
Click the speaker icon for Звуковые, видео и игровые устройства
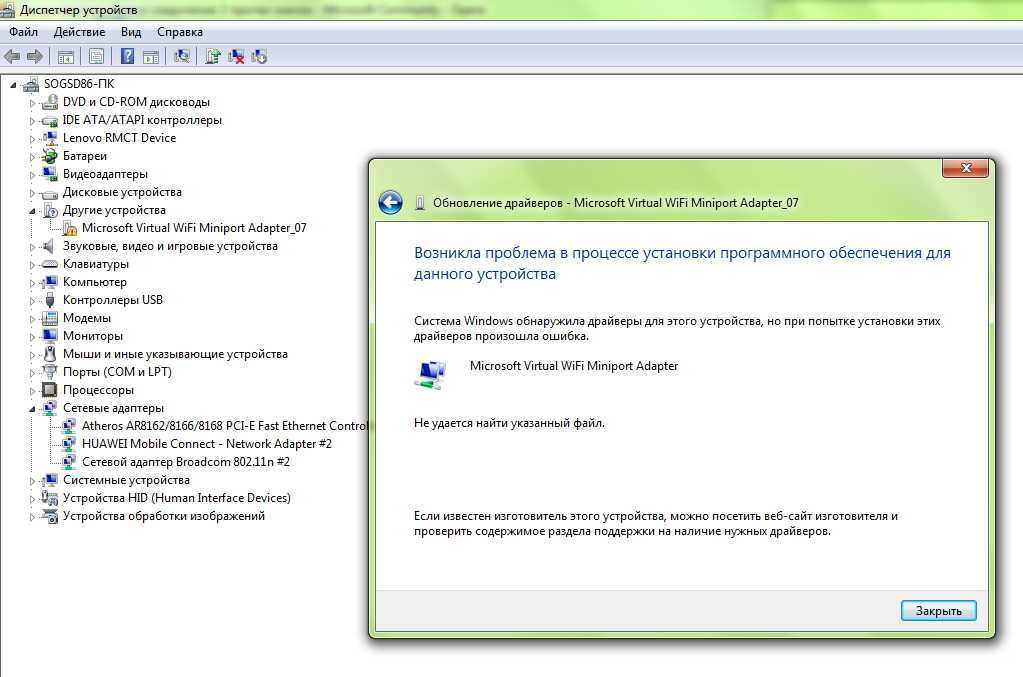(x=48, y=246)
